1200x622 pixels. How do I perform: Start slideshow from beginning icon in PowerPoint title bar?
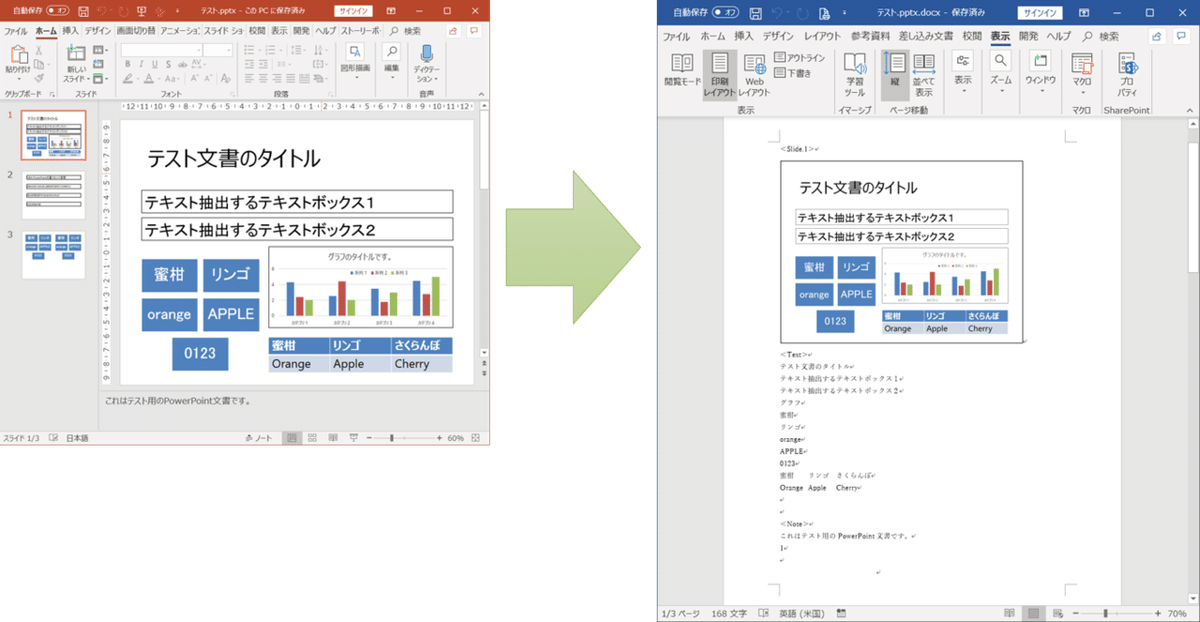pyautogui.click(x=142, y=13)
